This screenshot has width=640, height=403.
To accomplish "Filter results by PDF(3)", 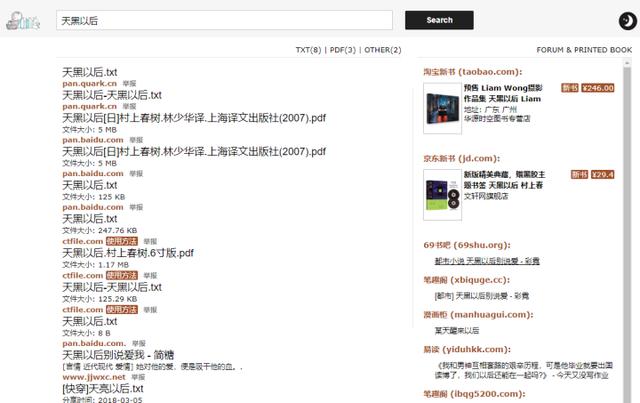I will click(x=343, y=50).
